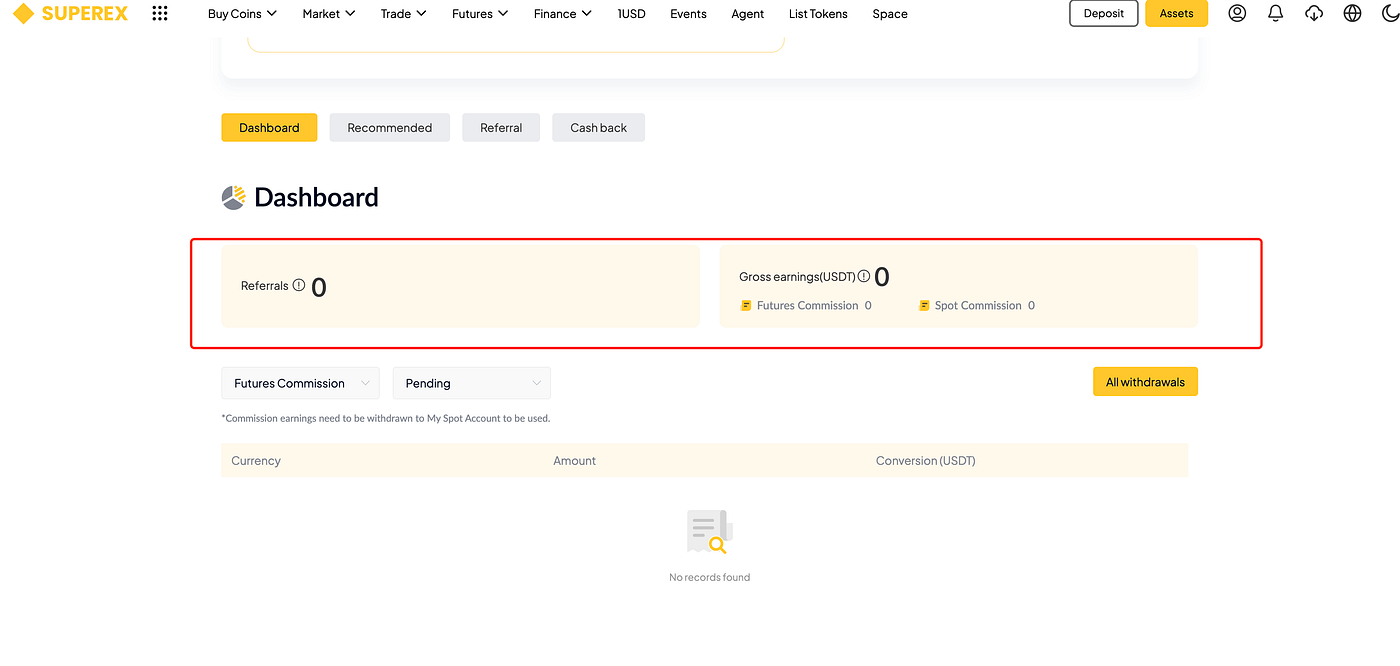The width and height of the screenshot is (1400, 666).
Task: Click the download app icon
Action: pos(1314,13)
